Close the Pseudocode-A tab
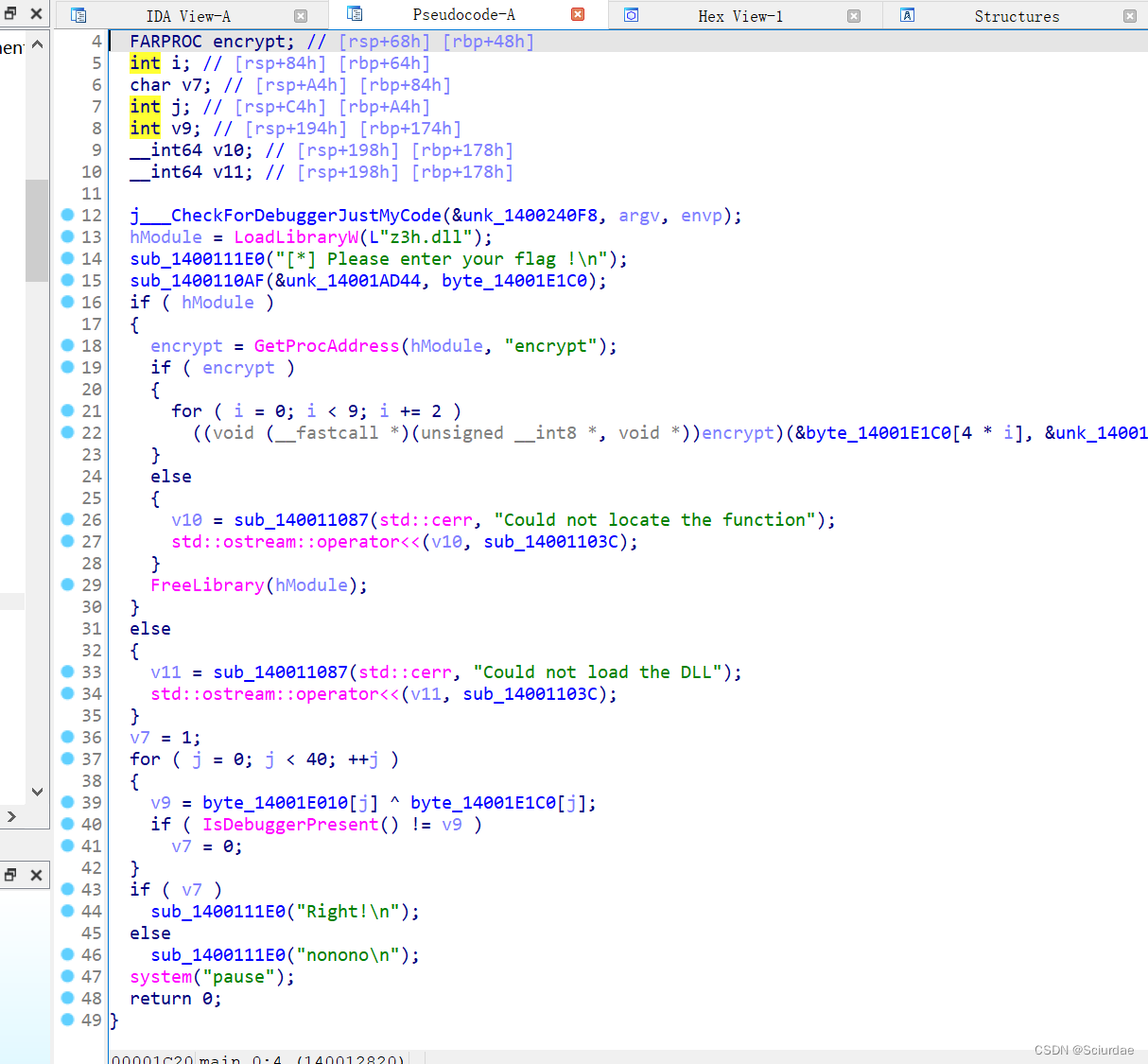Image resolution: width=1148 pixels, height=1064 pixels. pyautogui.click(x=578, y=14)
